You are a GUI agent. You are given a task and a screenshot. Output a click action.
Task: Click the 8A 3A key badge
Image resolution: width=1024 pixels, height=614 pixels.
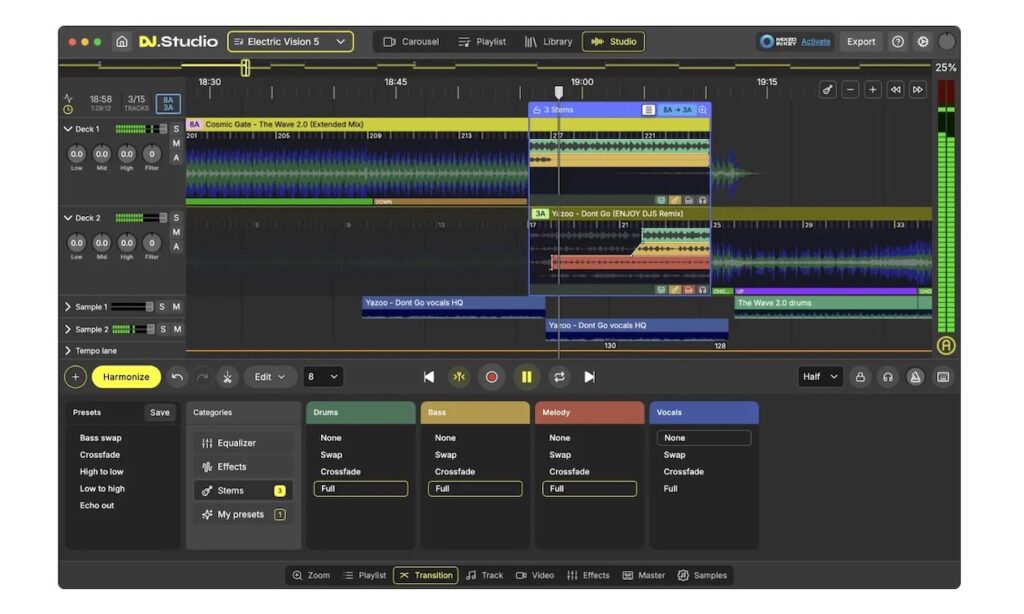168,103
